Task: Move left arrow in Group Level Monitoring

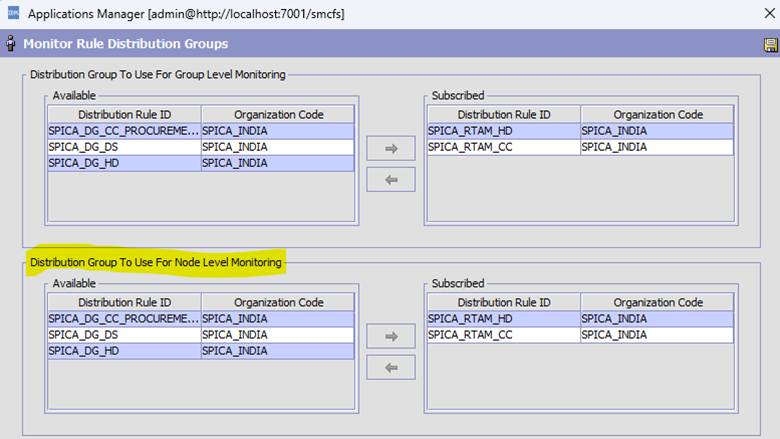Action: pyautogui.click(x=391, y=179)
